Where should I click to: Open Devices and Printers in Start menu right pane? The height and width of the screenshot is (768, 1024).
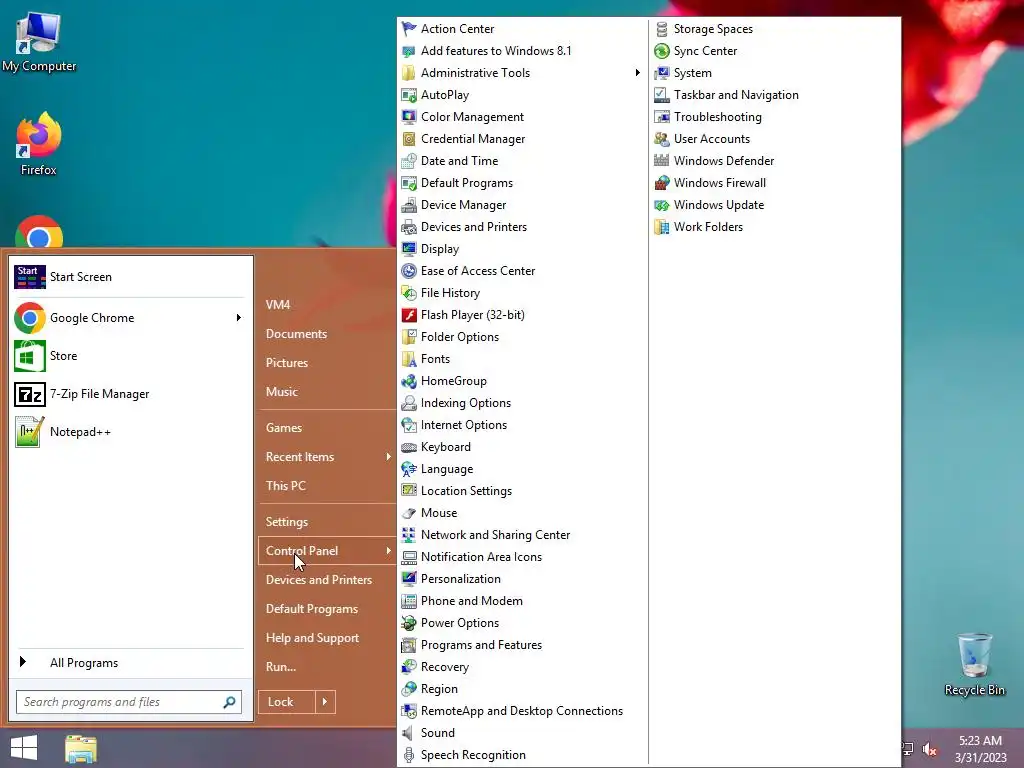(319, 580)
